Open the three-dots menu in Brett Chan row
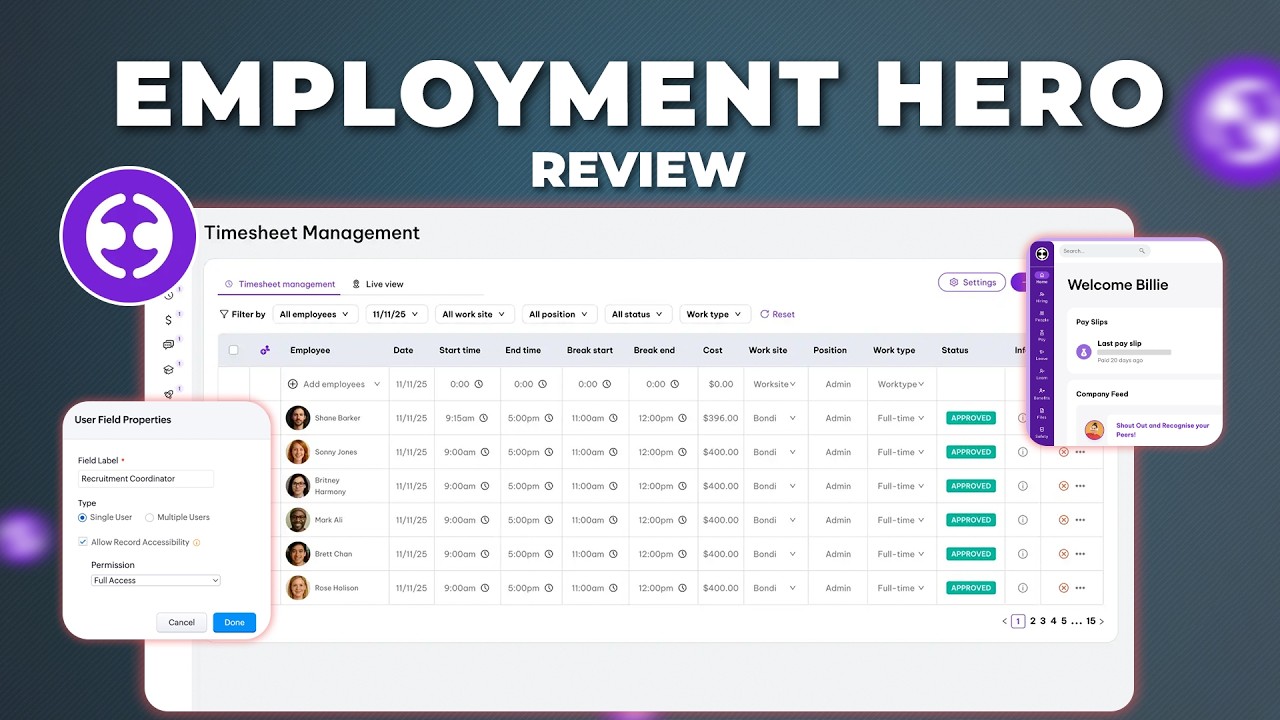This screenshot has height=720, width=1280. pyautogui.click(x=1080, y=554)
